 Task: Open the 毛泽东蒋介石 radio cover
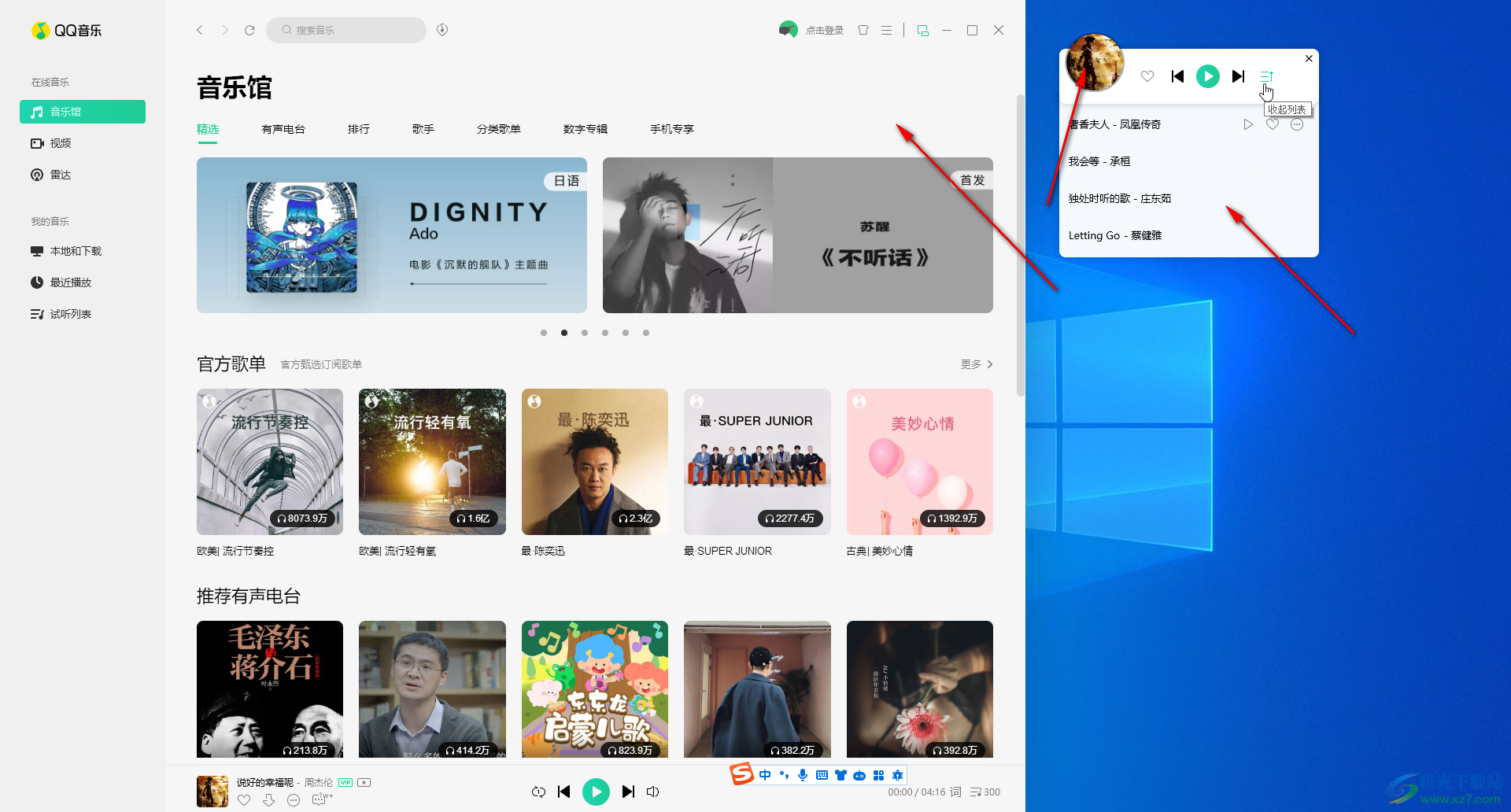point(270,689)
